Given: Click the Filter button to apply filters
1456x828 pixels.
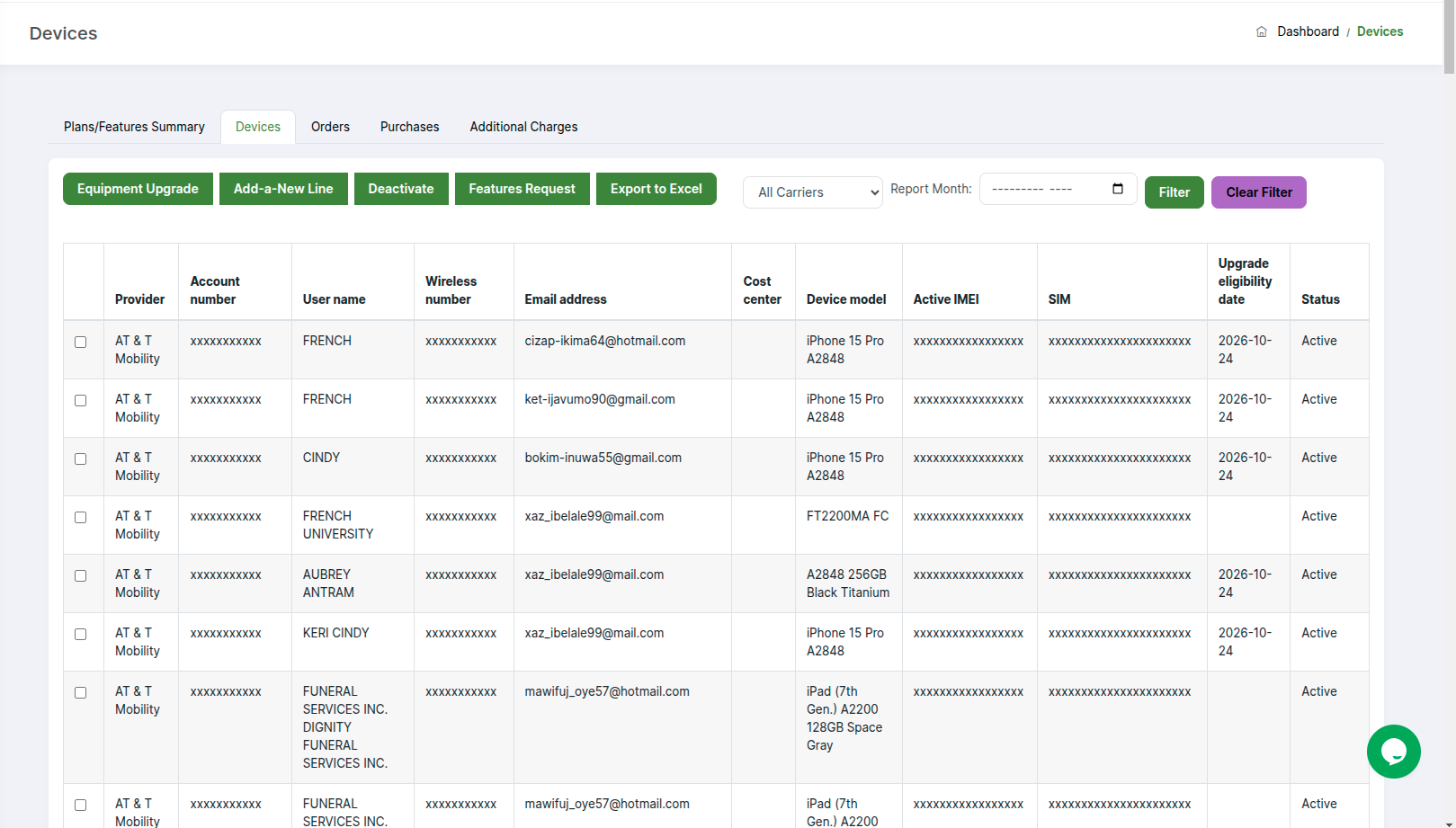Looking at the screenshot, I should tap(1174, 191).
